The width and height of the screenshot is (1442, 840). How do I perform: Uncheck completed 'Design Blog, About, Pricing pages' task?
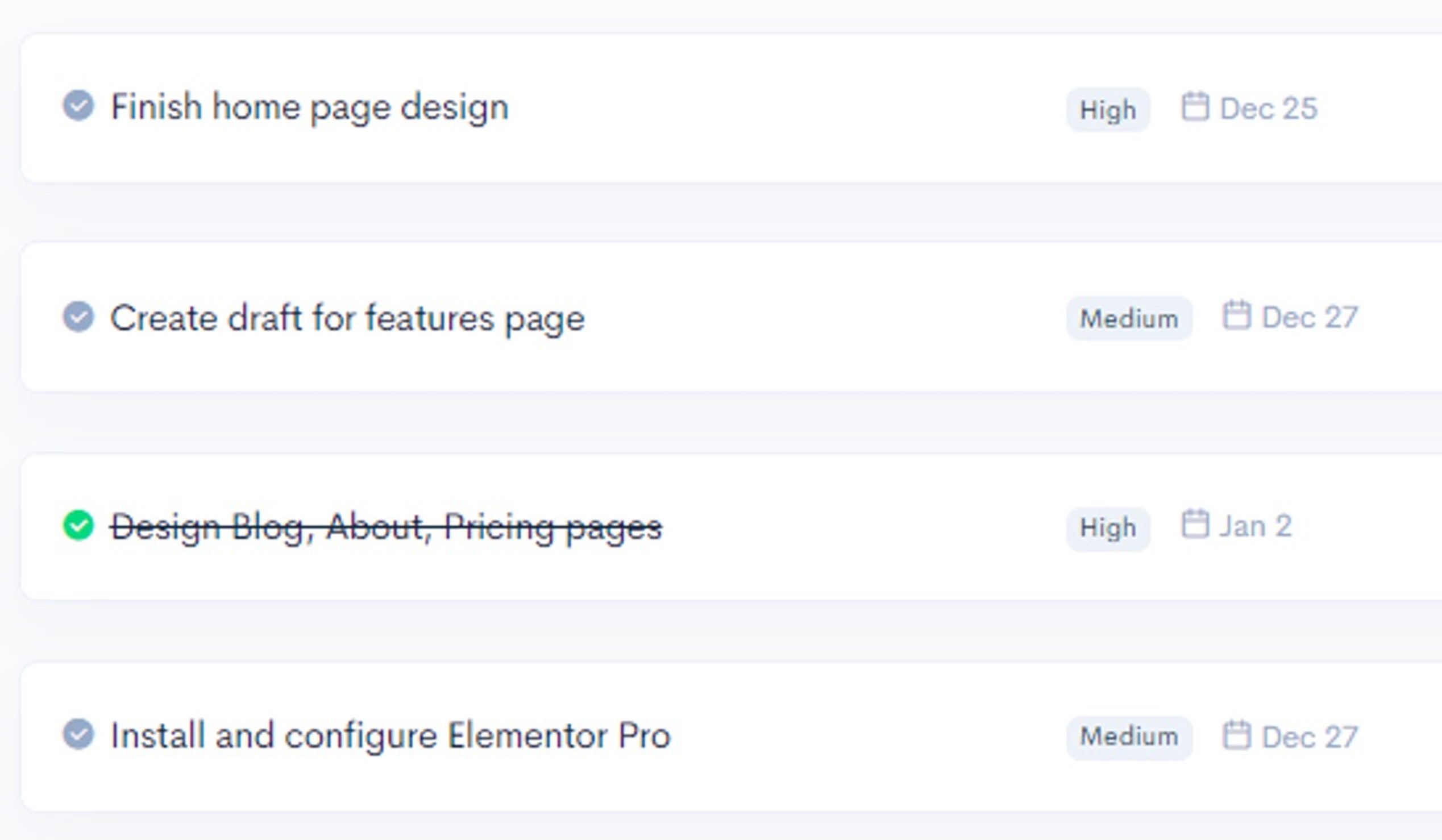(x=78, y=525)
